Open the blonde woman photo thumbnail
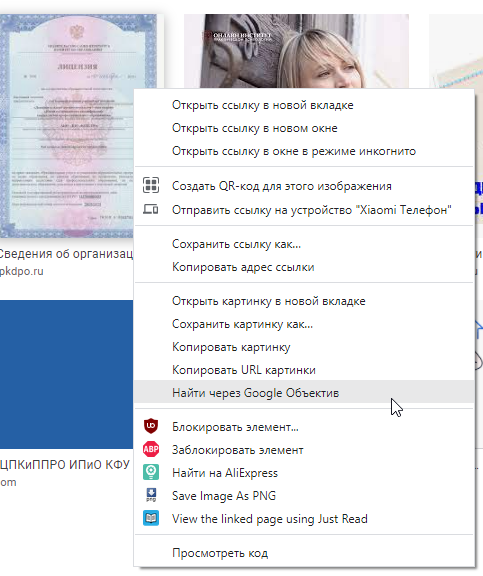This screenshot has width=483, height=576. [x=296, y=51]
